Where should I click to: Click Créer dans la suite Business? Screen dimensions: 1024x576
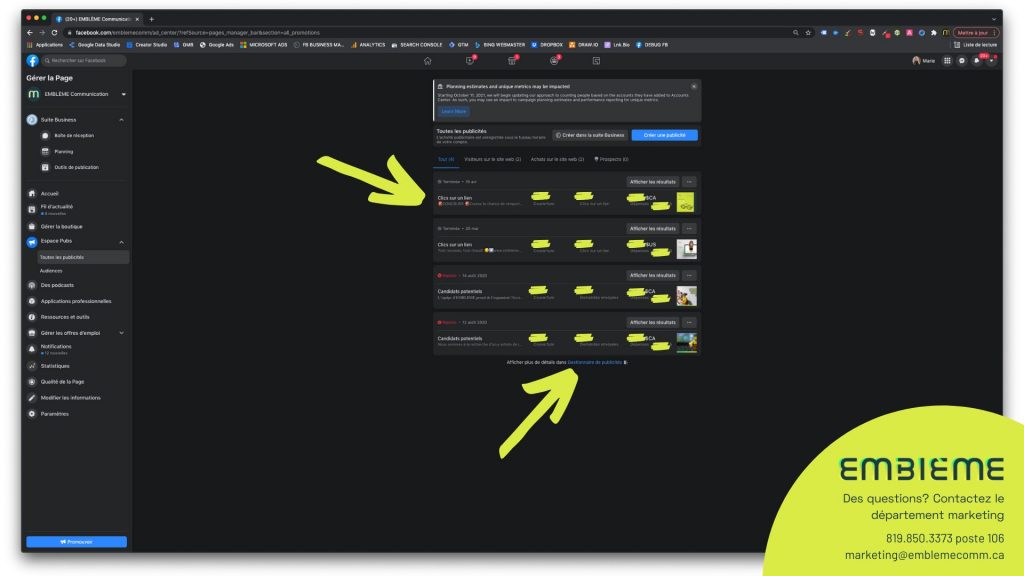point(590,135)
